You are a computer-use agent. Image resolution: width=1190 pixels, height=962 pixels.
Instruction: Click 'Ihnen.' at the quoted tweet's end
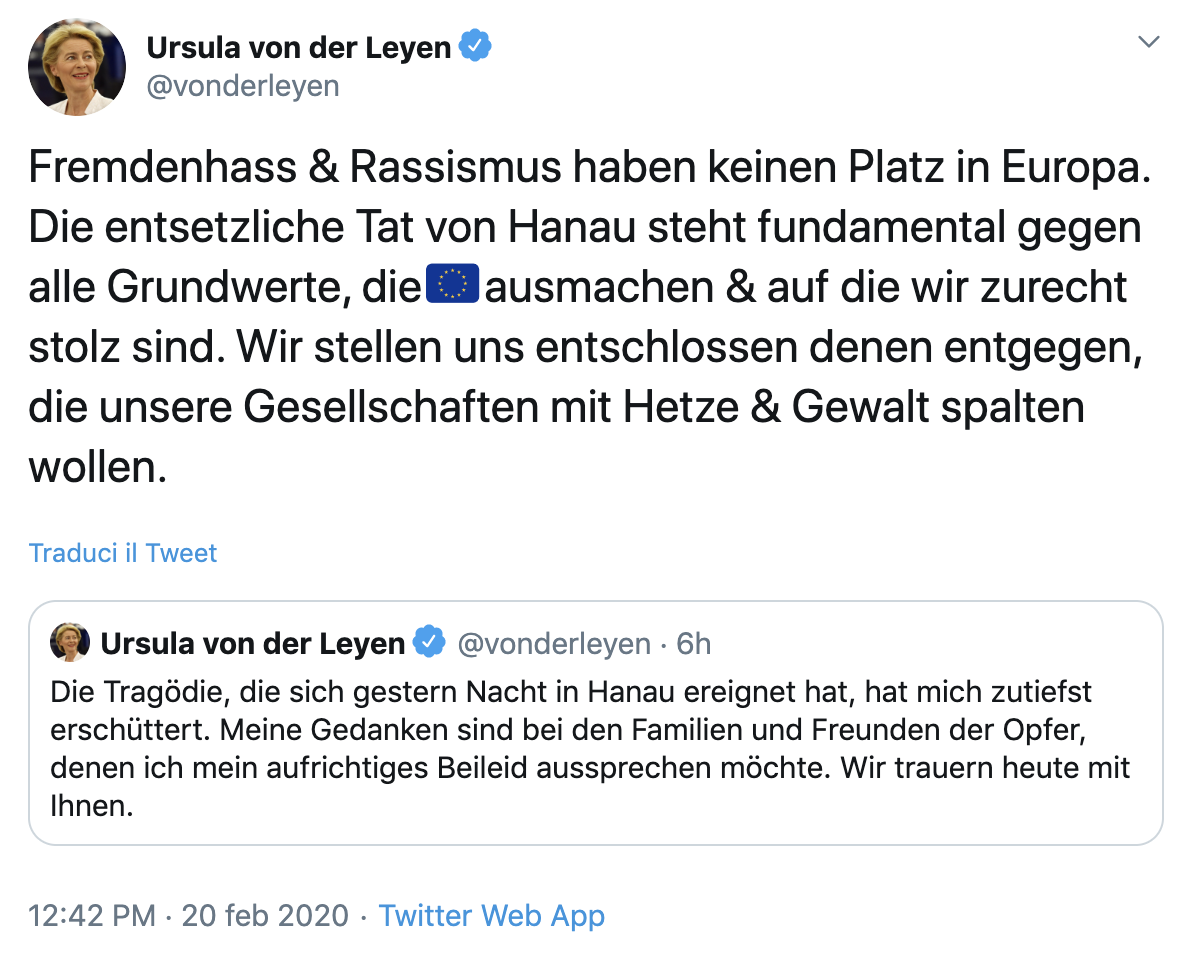(x=91, y=806)
